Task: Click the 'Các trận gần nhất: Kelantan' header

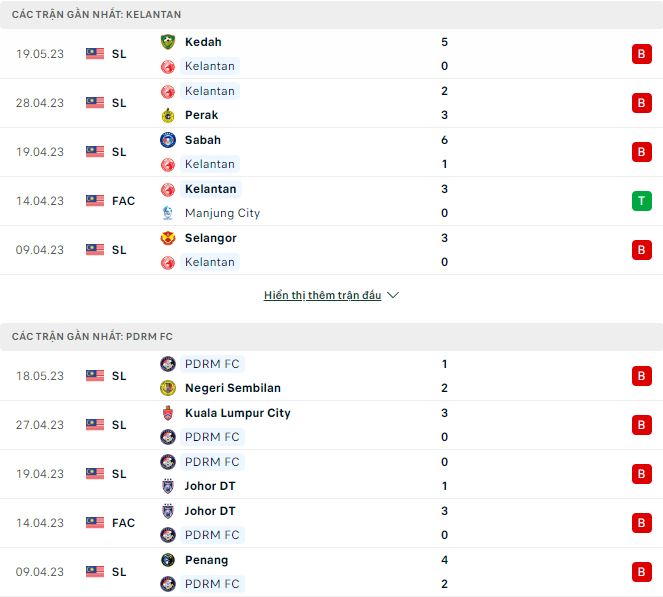Action: pos(97,15)
